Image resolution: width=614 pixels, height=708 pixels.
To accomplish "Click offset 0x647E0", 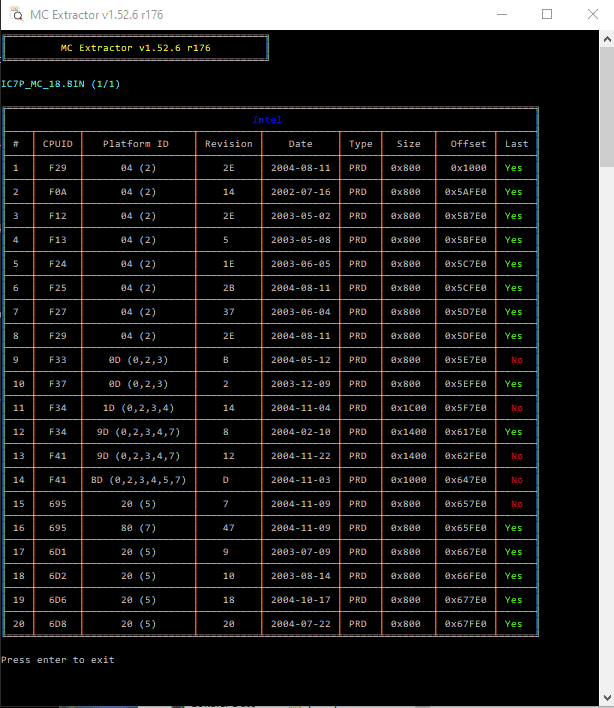I will pyautogui.click(x=465, y=480).
